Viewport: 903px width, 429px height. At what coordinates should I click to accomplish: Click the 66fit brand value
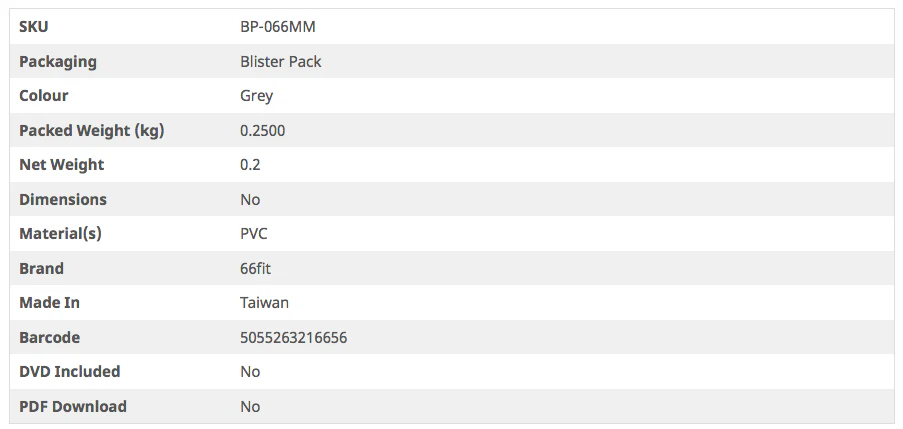pyautogui.click(x=257, y=268)
